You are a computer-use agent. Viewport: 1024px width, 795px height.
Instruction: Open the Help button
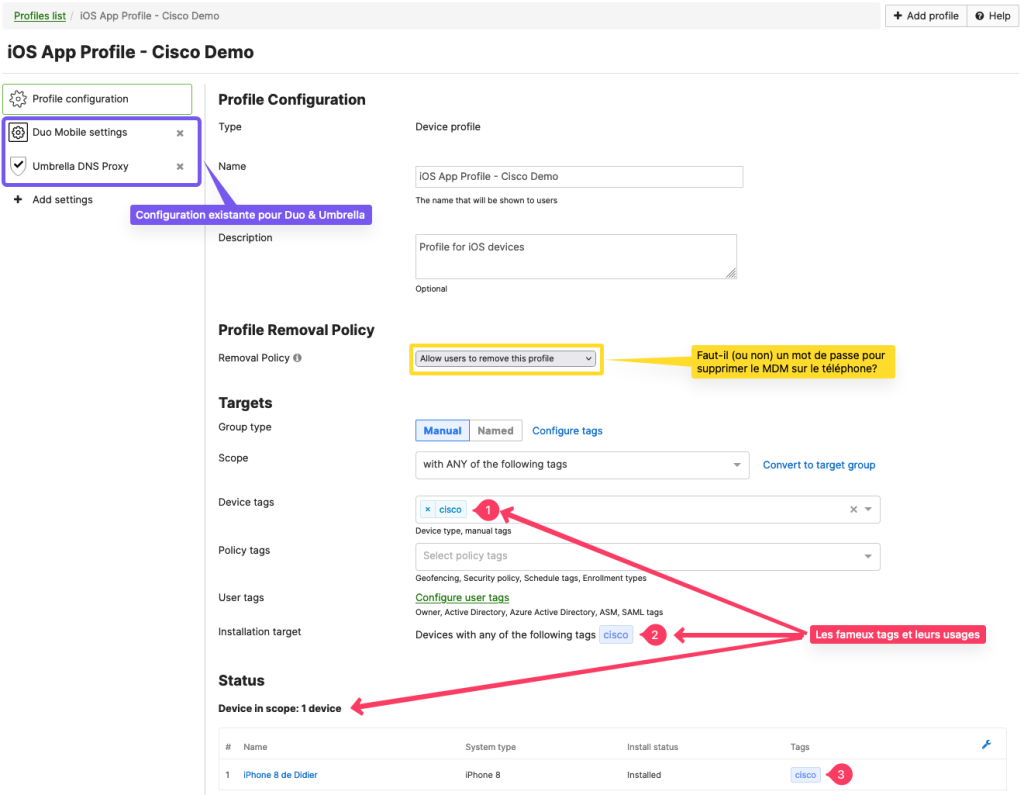point(993,16)
